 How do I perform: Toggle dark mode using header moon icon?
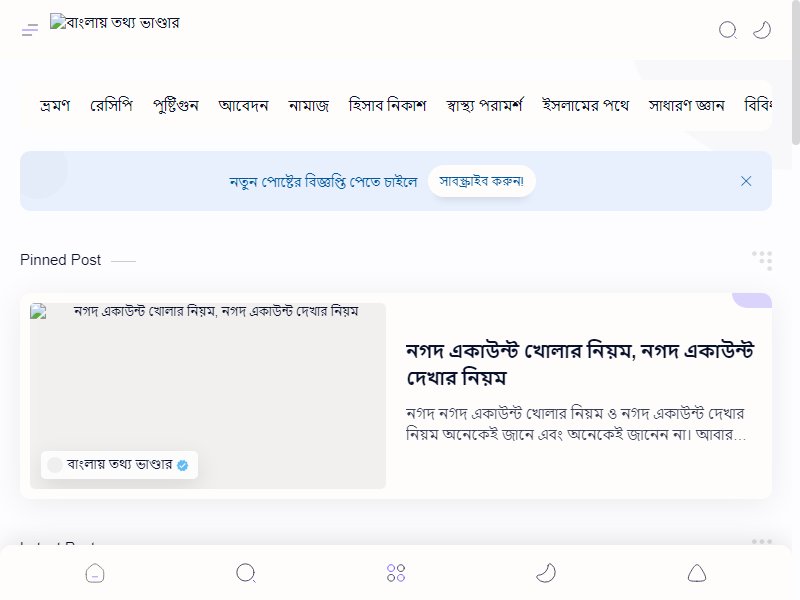[x=762, y=30]
